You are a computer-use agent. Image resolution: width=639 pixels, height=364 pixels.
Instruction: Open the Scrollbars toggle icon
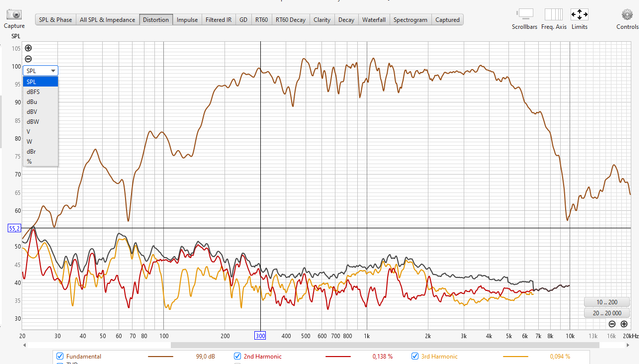coord(524,14)
